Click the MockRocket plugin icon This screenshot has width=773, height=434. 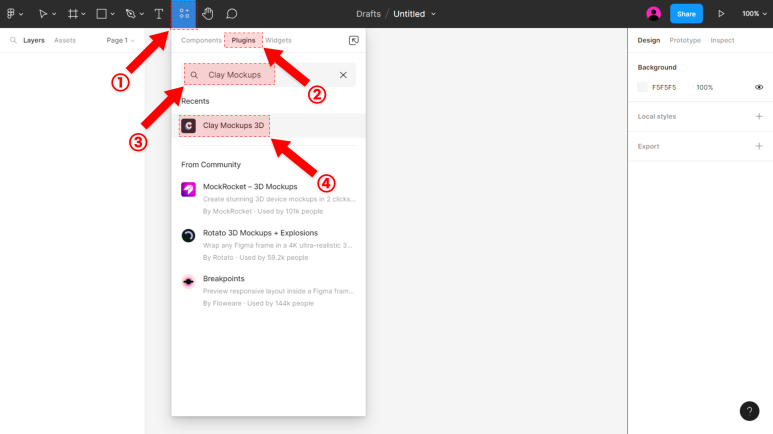[x=188, y=189]
